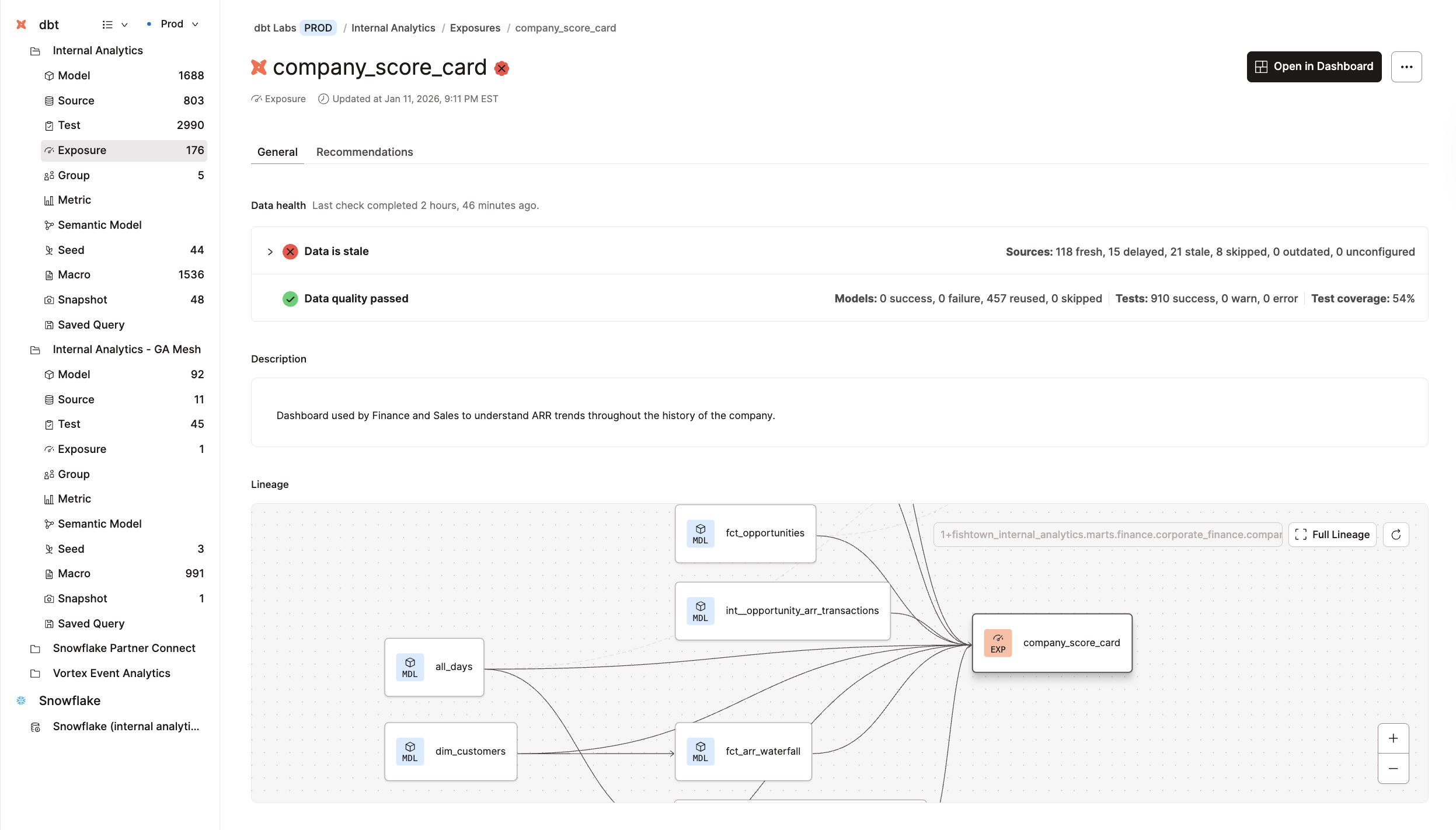The image size is (1456, 830).
Task: Click the Open in Dashboard button
Action: [x=1314, y=67]
